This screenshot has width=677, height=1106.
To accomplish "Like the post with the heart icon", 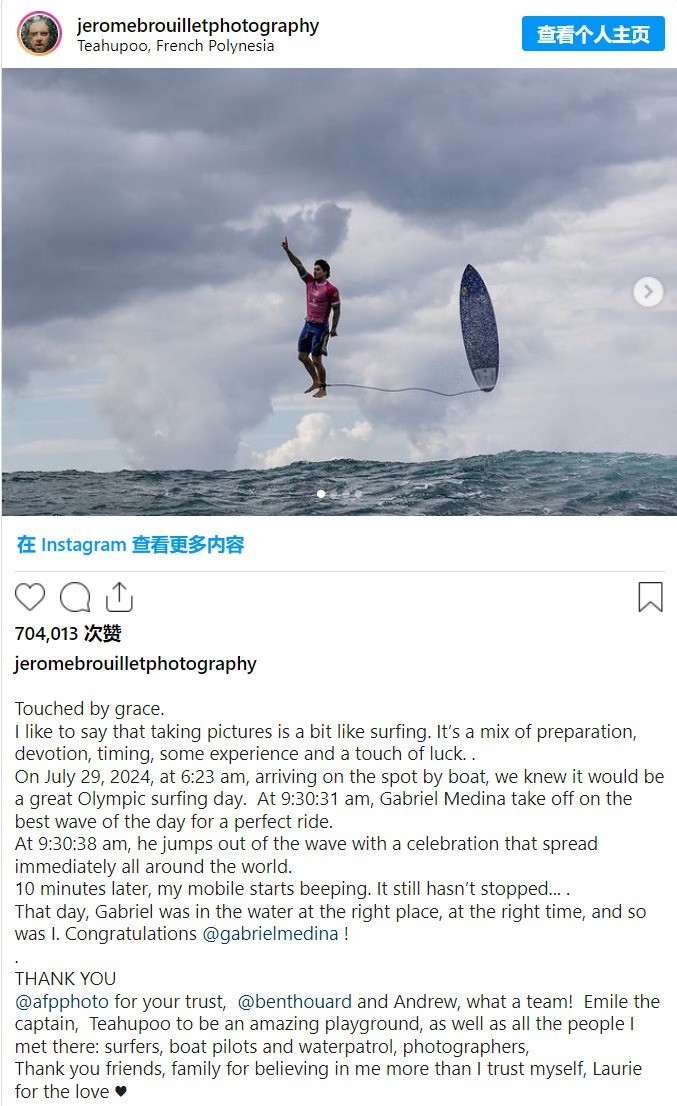I will [x=30, y=597].
